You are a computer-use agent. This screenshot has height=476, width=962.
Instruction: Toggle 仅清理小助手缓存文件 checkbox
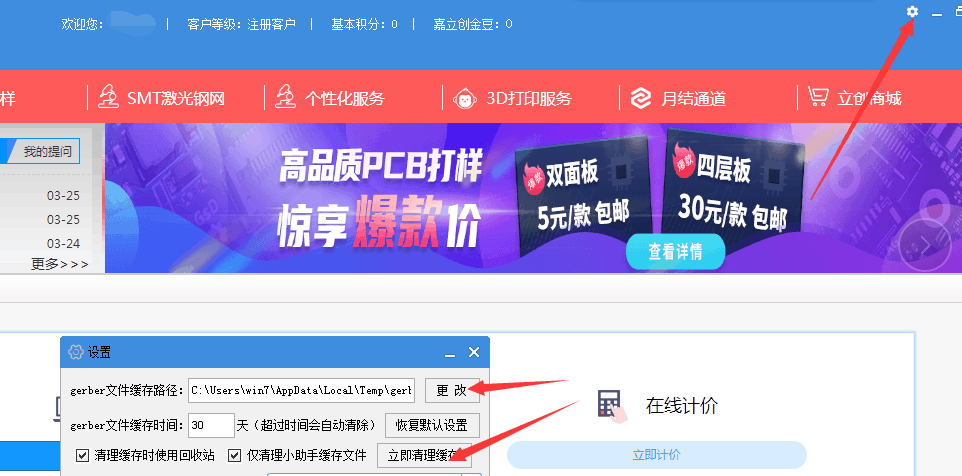(234, 456)
